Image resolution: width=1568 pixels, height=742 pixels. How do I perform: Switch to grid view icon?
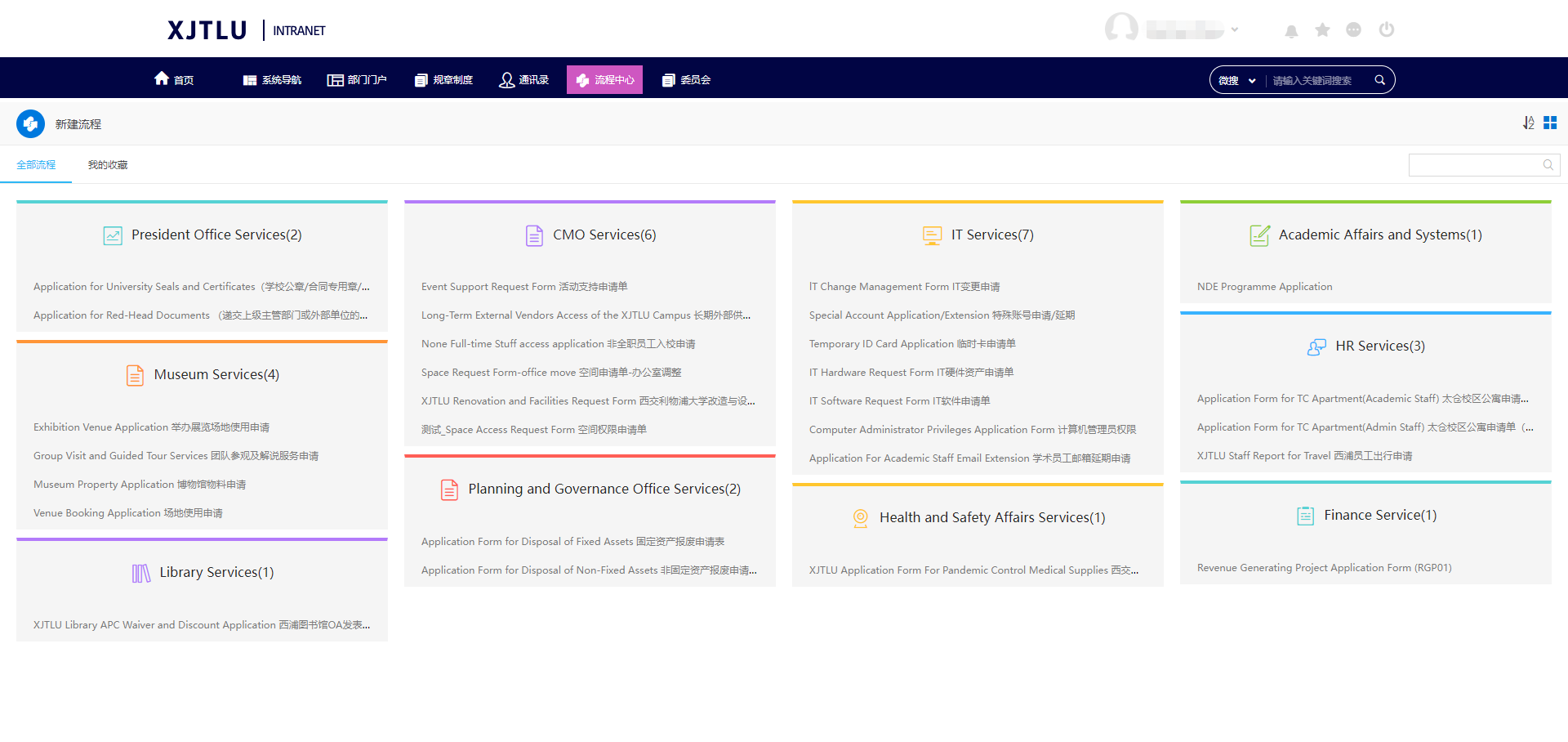point(1550,123)
